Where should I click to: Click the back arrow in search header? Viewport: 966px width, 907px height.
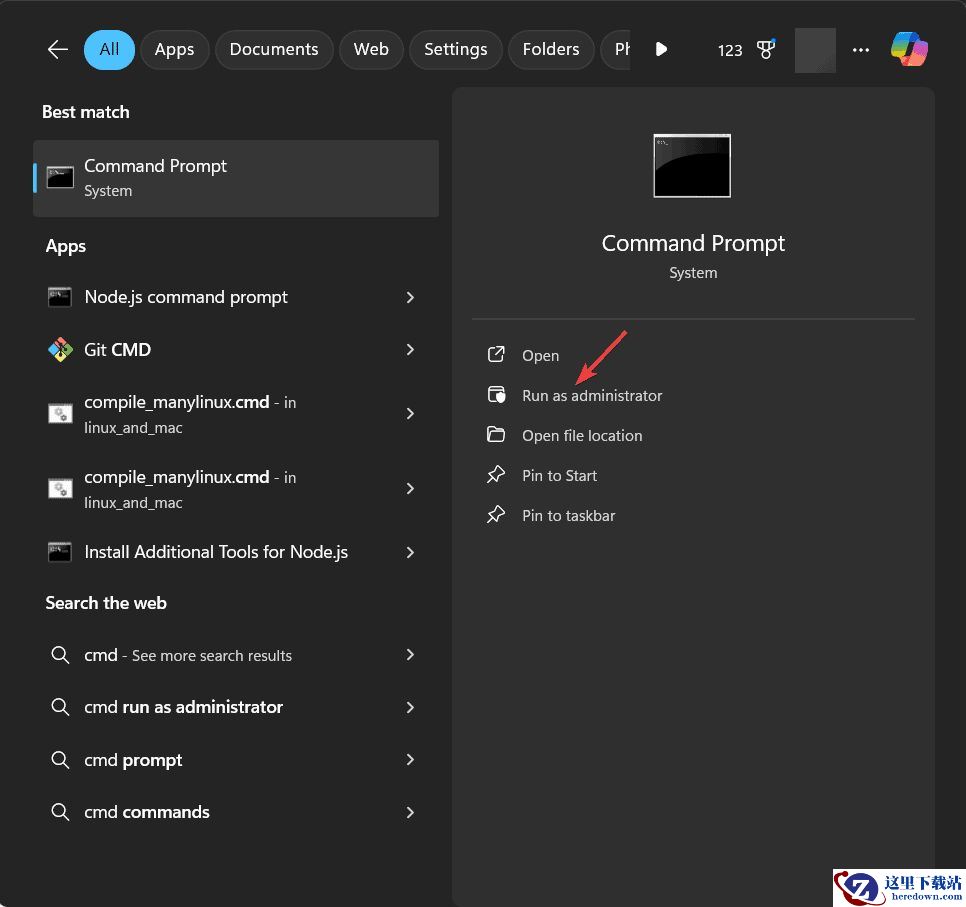(x=57, y=50)
